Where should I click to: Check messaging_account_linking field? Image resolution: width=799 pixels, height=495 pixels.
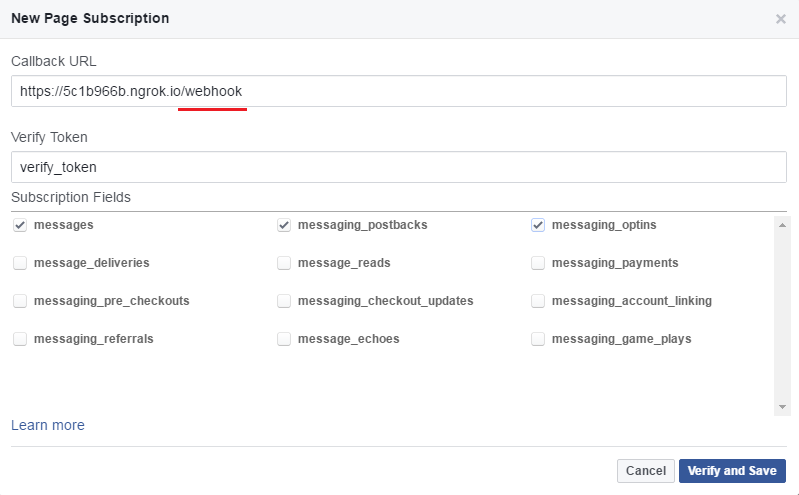[x=538, y=301]
